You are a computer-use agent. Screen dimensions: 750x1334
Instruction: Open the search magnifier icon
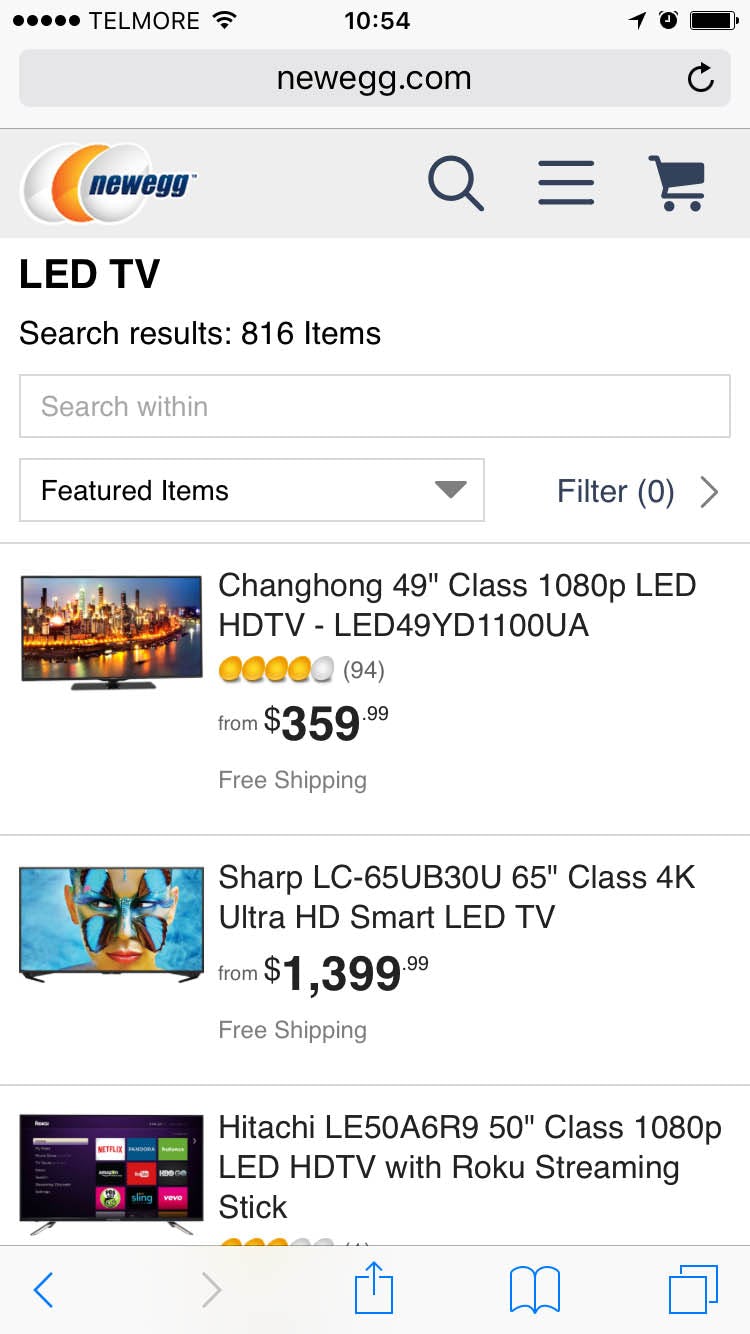coord(456,183)
